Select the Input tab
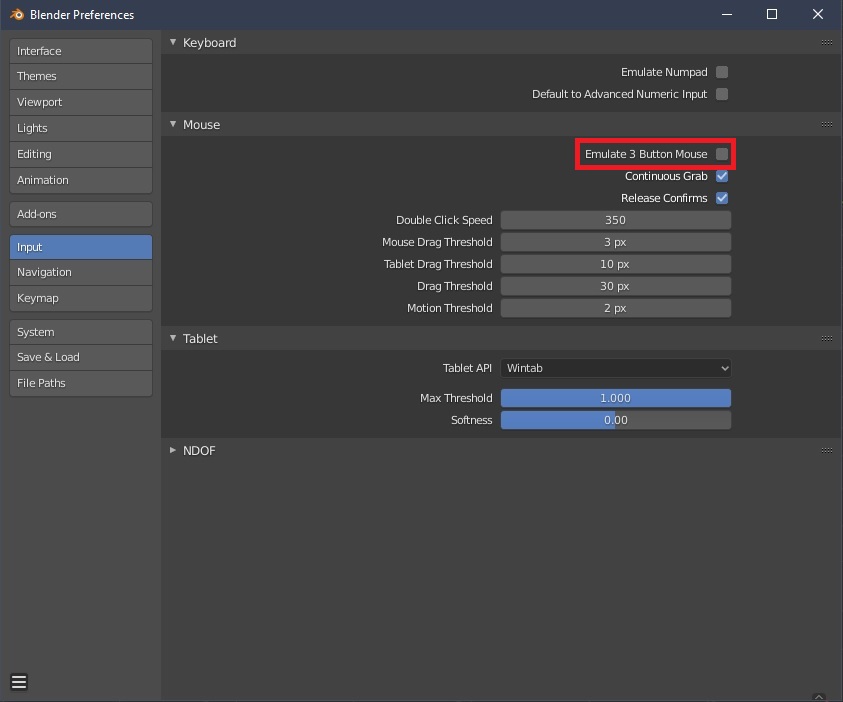This screenshot has height=702, width=843. click(81, 247)
